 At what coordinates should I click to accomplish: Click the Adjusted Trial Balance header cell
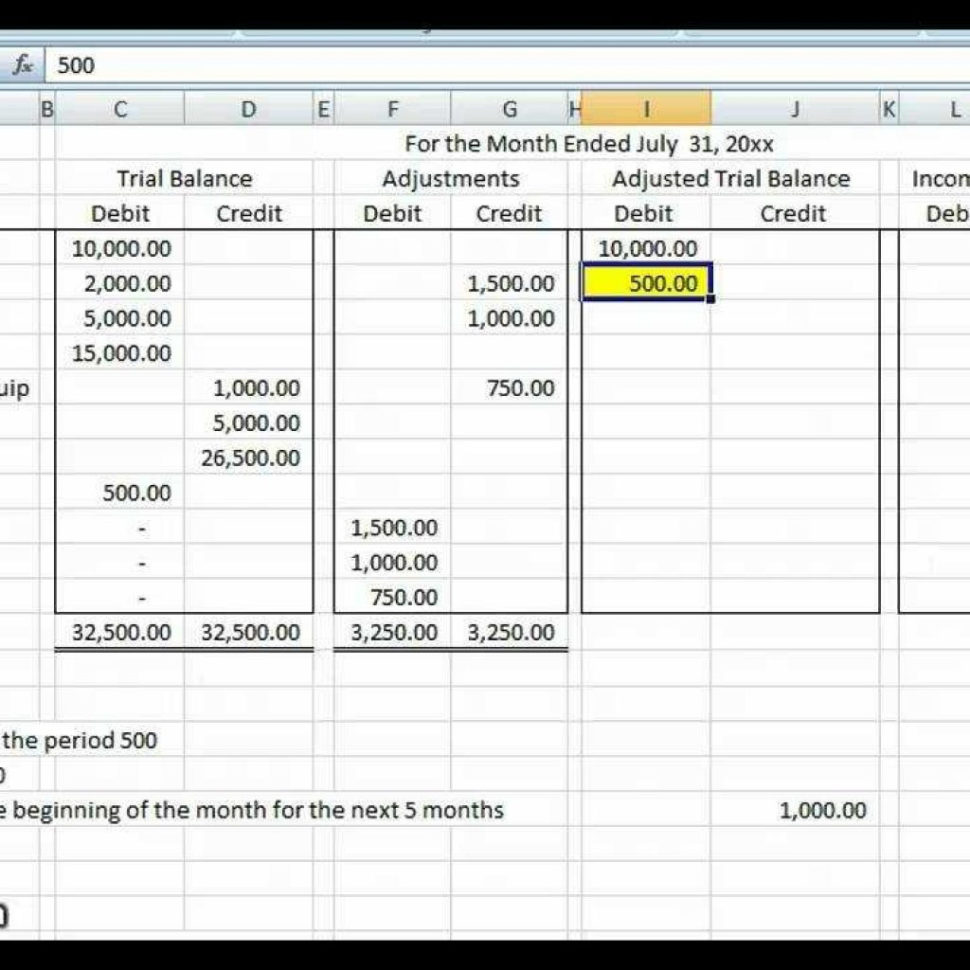[x=731, y=178]
